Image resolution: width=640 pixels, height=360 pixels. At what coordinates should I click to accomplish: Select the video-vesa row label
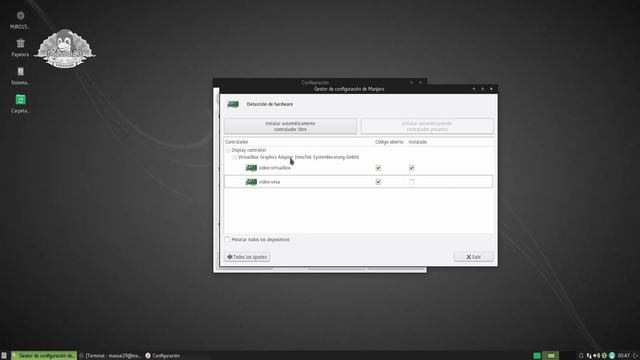tap(269, 182)
